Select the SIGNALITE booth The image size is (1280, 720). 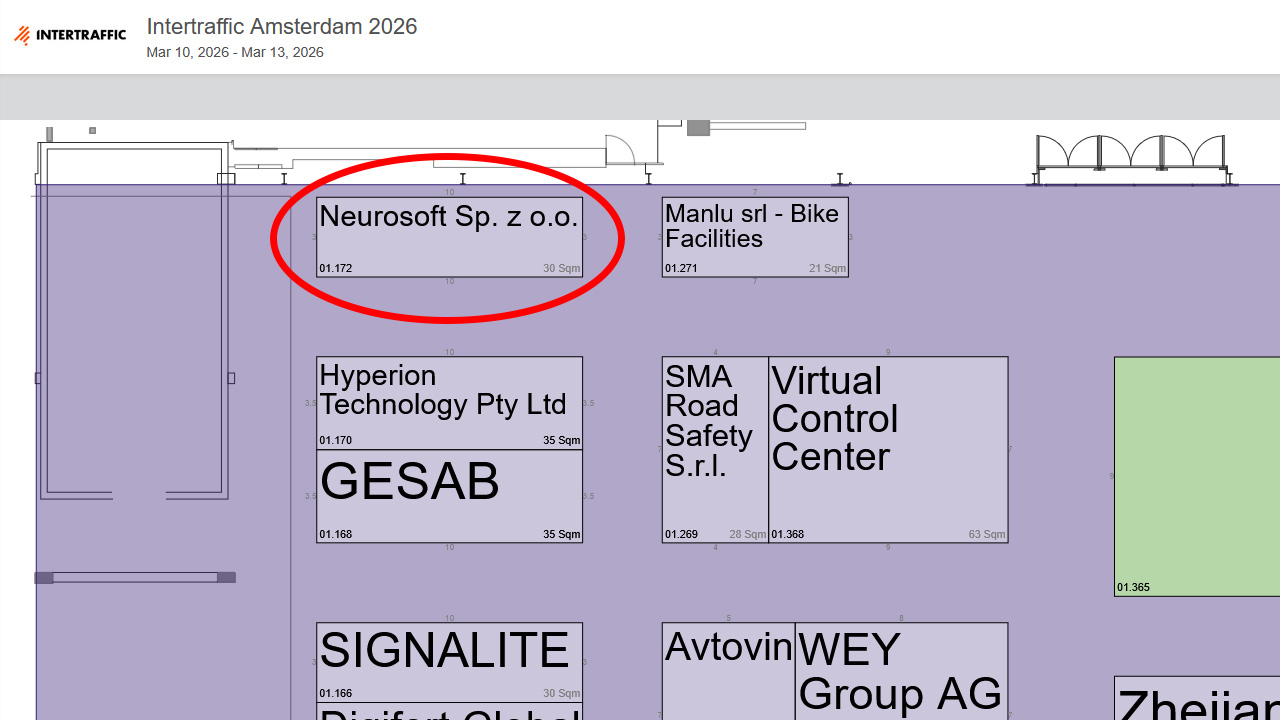point(449,661)
